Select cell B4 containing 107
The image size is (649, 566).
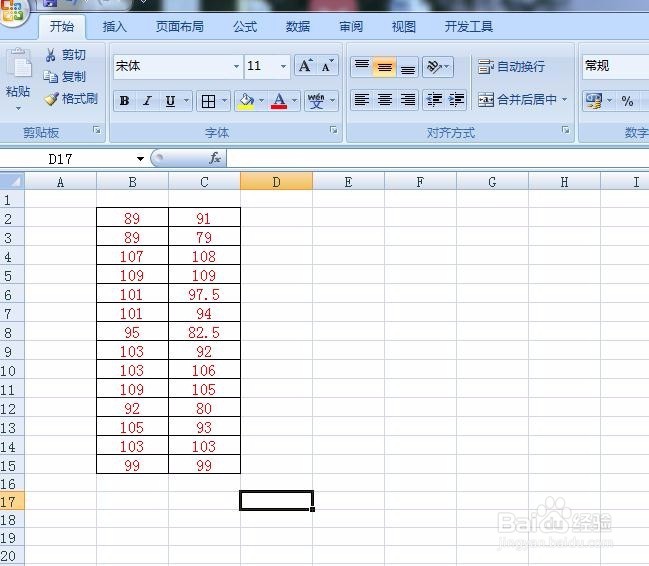point(132,256)
